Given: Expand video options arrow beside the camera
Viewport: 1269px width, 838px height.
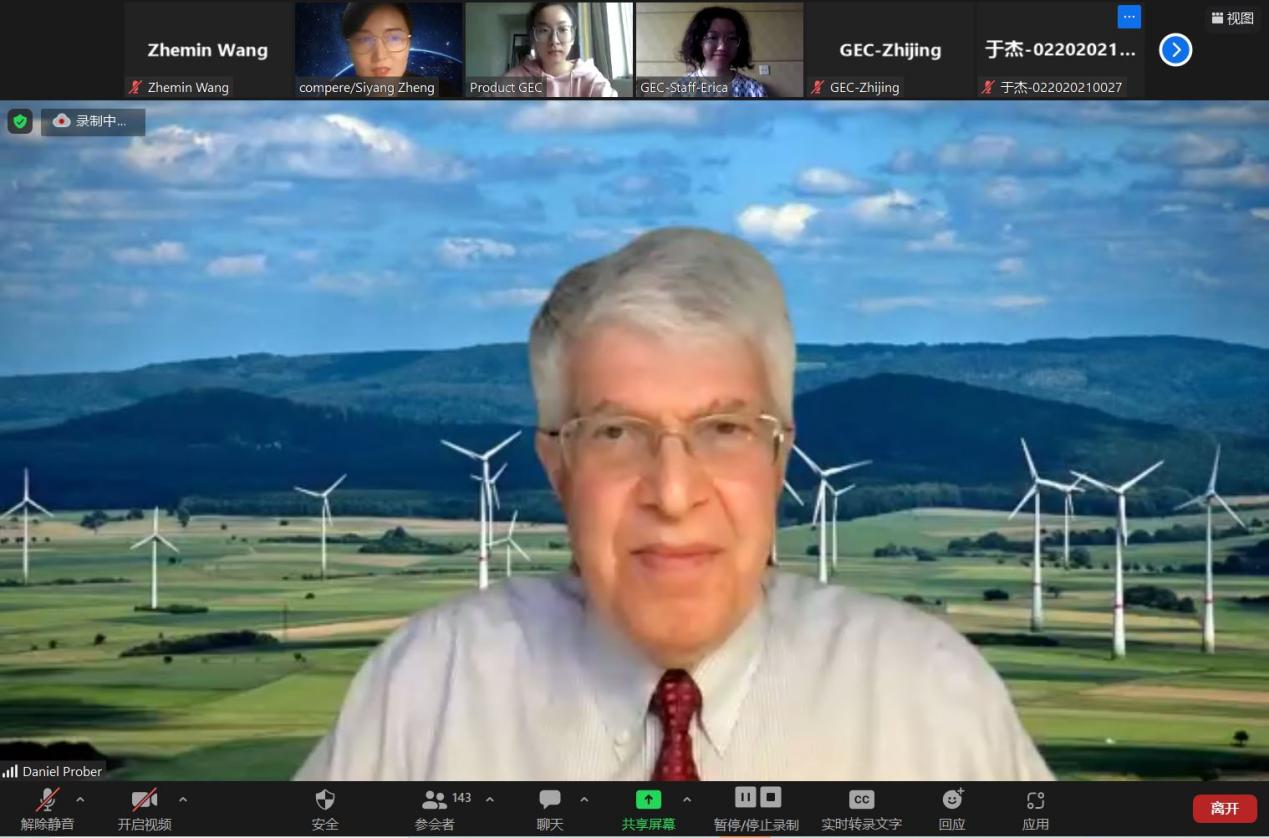Looking at the screenshot, I should tap(183, 799).
